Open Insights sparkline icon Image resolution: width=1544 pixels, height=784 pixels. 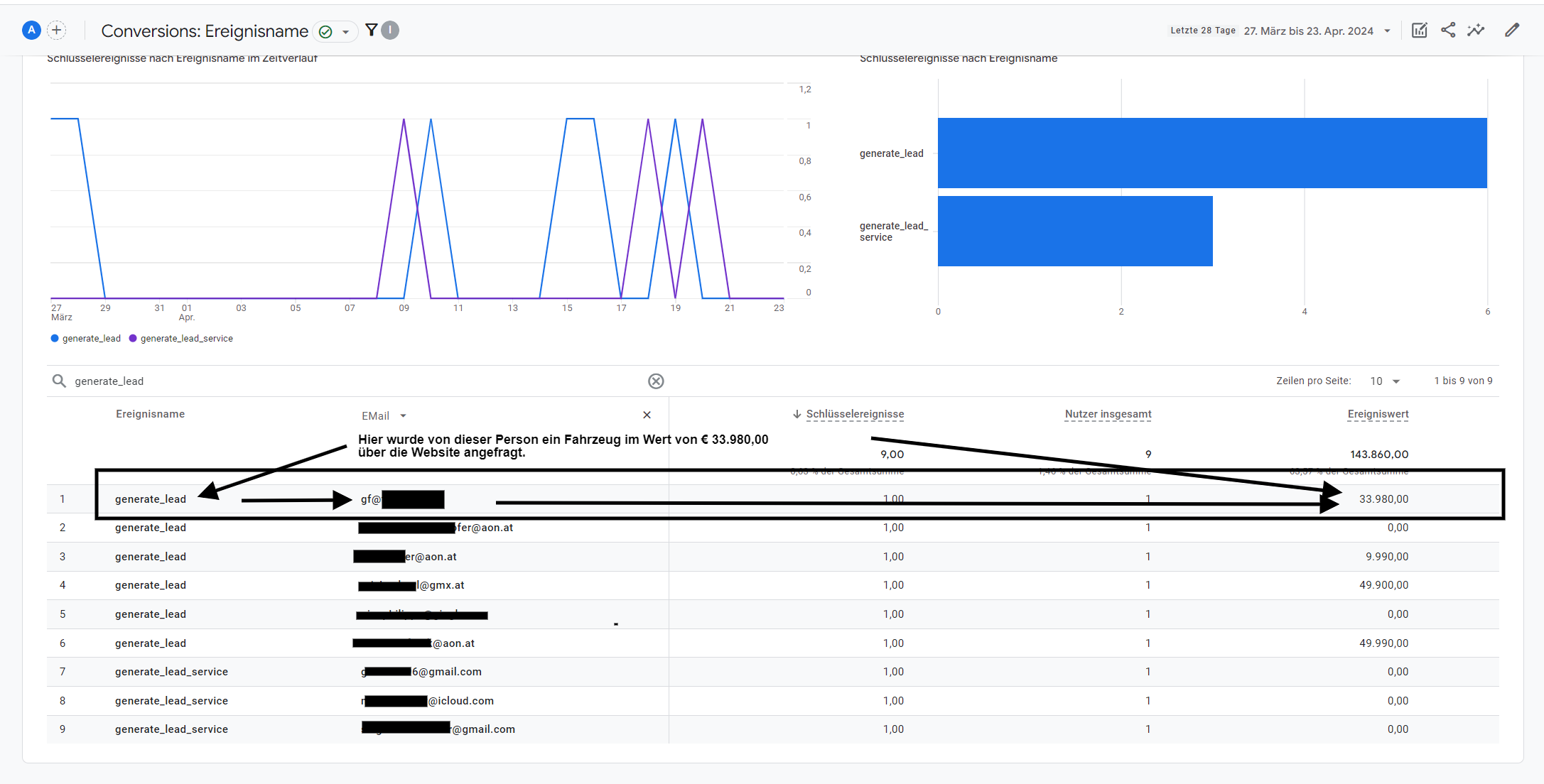[1476, 31]
